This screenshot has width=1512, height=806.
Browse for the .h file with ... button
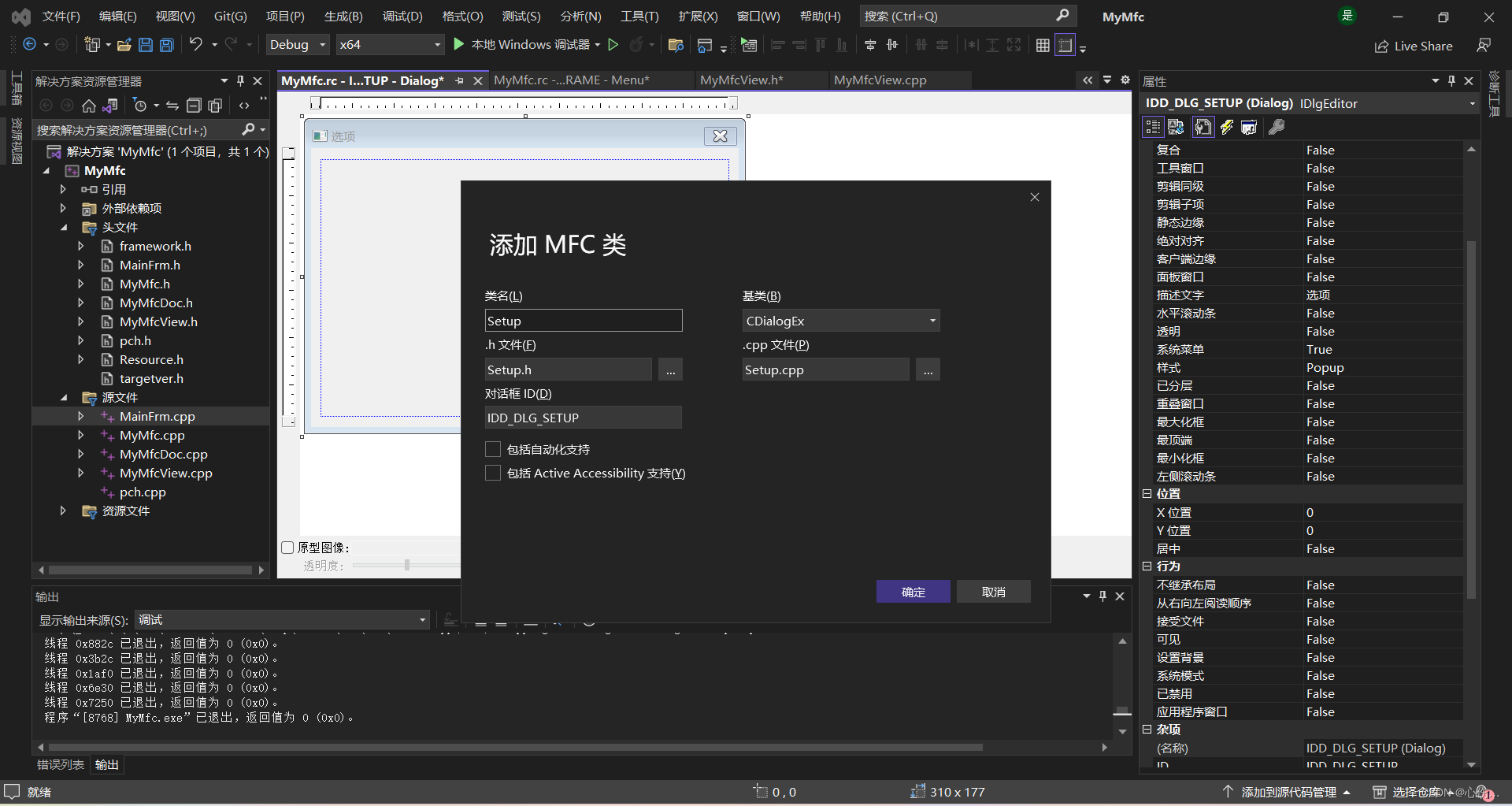(670, 370)
